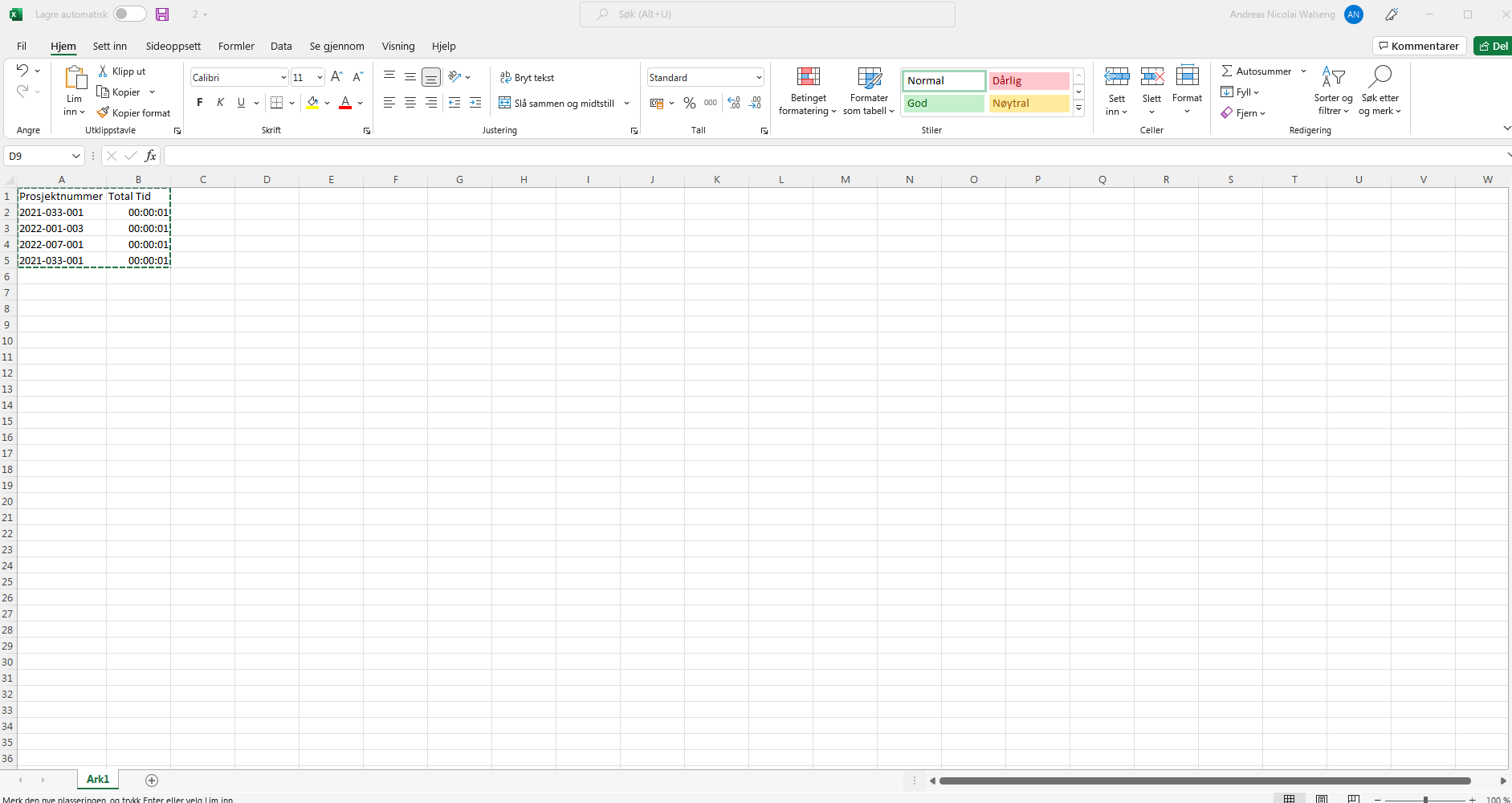Toggle Bryt tekst wrapping
1512x803 pixels.
click(528, 77)
